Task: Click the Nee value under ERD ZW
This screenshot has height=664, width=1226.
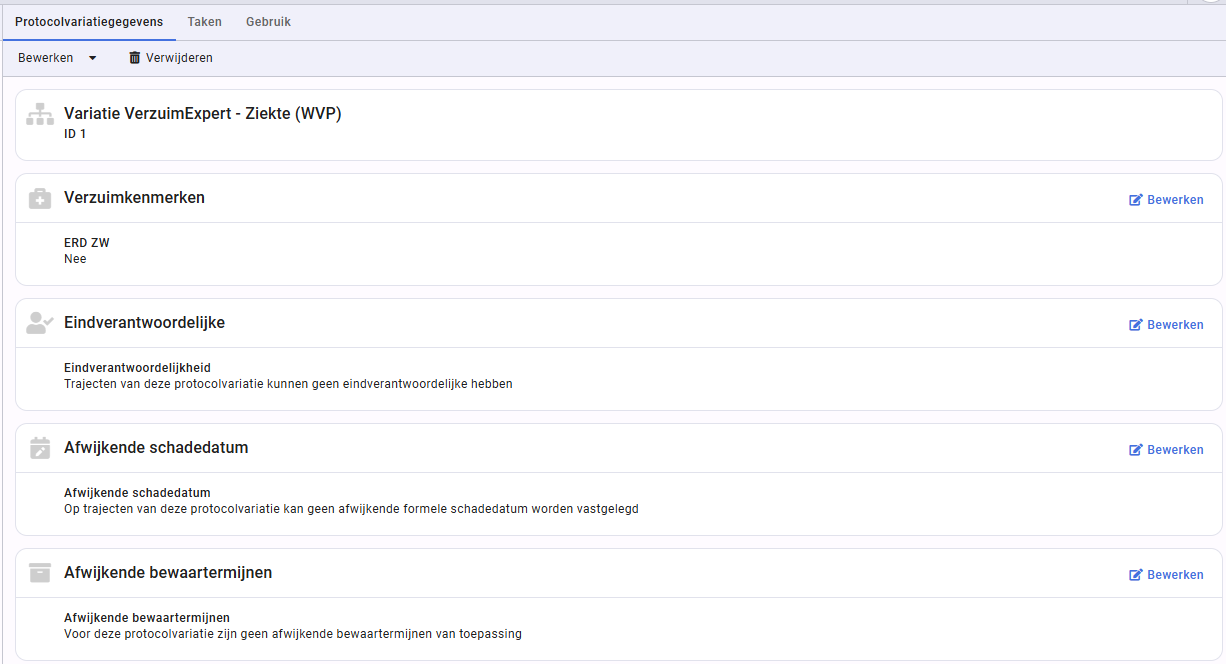Action: 75,259
